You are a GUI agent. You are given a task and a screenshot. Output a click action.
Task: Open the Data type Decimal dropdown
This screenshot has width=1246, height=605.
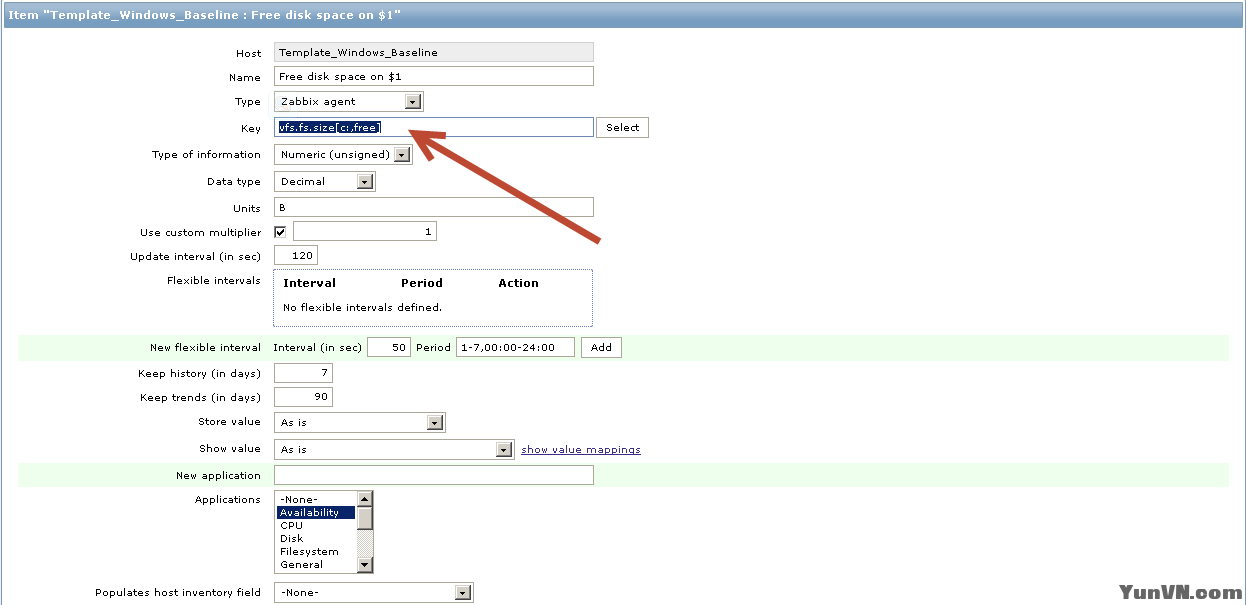point(324,182)
